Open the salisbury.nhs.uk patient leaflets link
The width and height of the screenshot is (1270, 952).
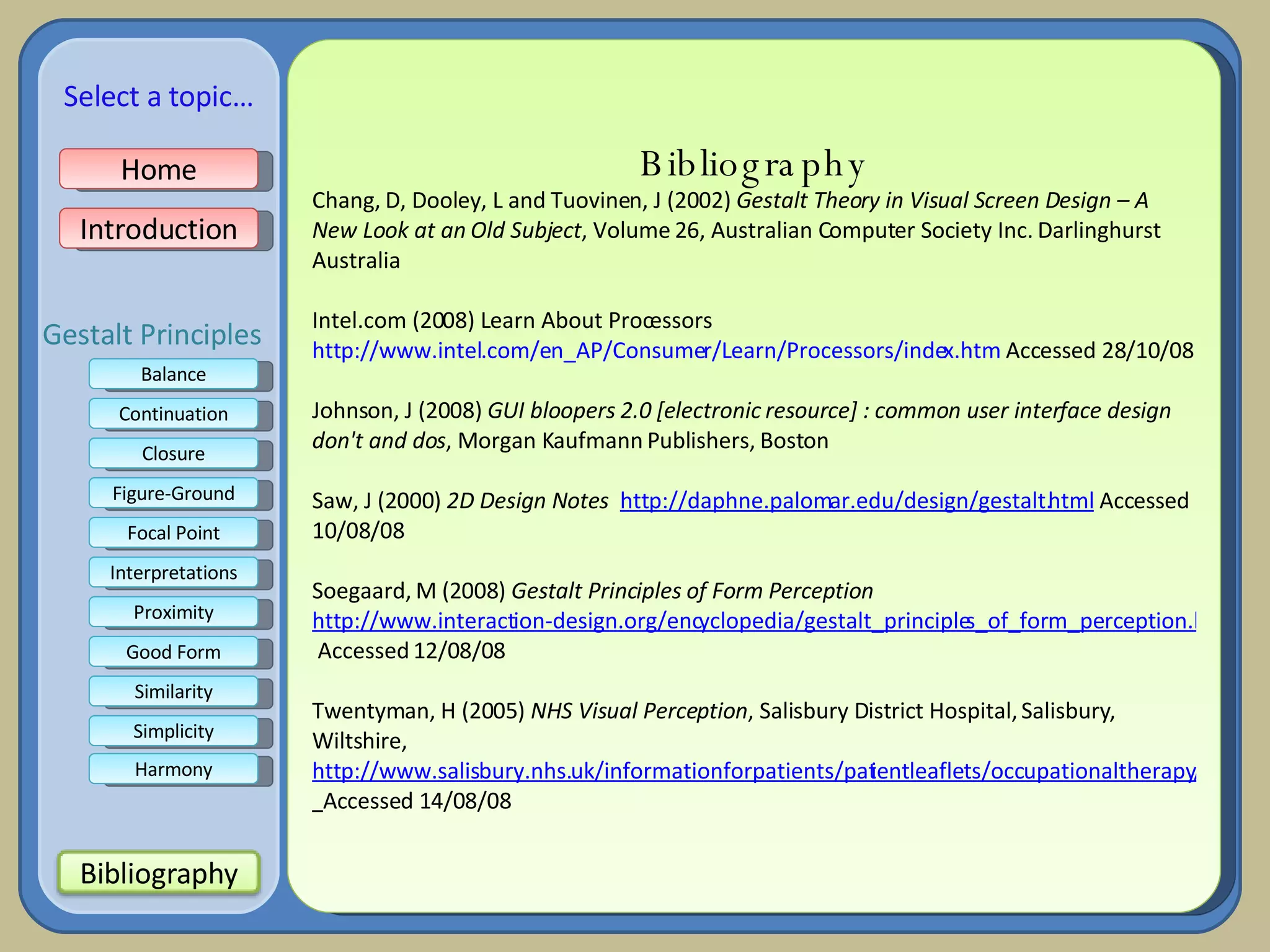click(754, 771)
